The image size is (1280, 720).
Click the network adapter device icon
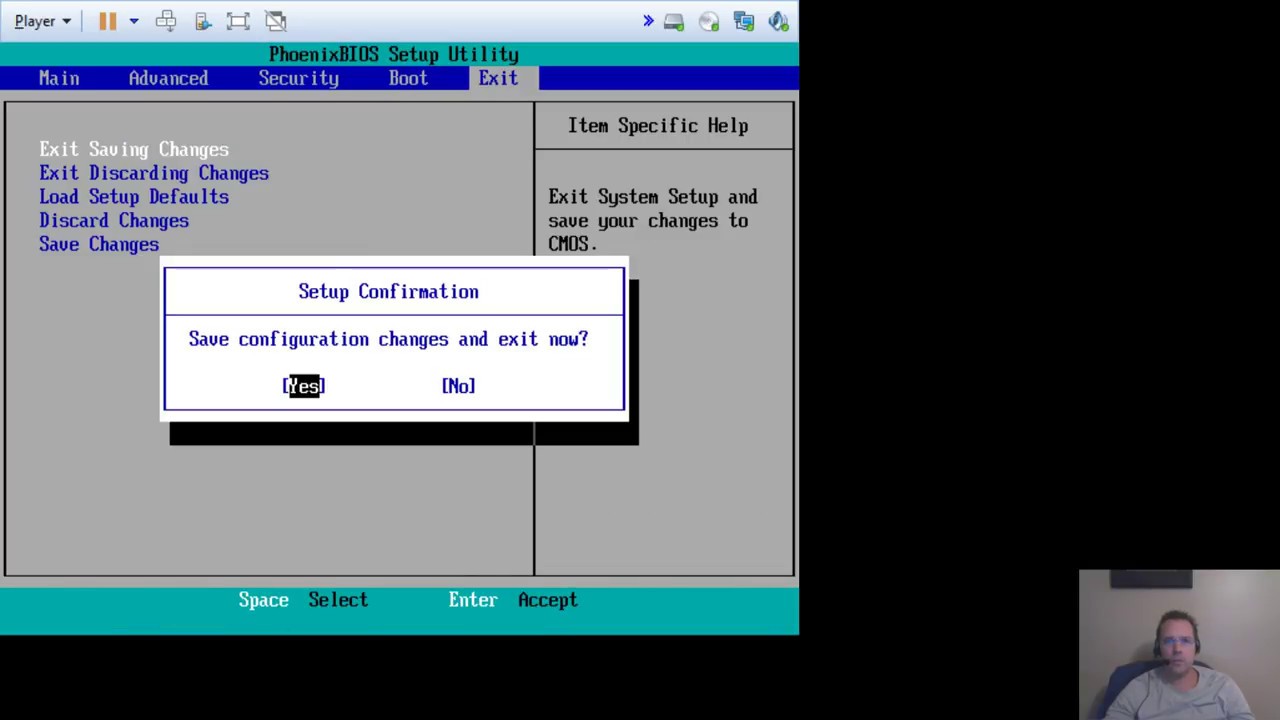click(744, 21)
